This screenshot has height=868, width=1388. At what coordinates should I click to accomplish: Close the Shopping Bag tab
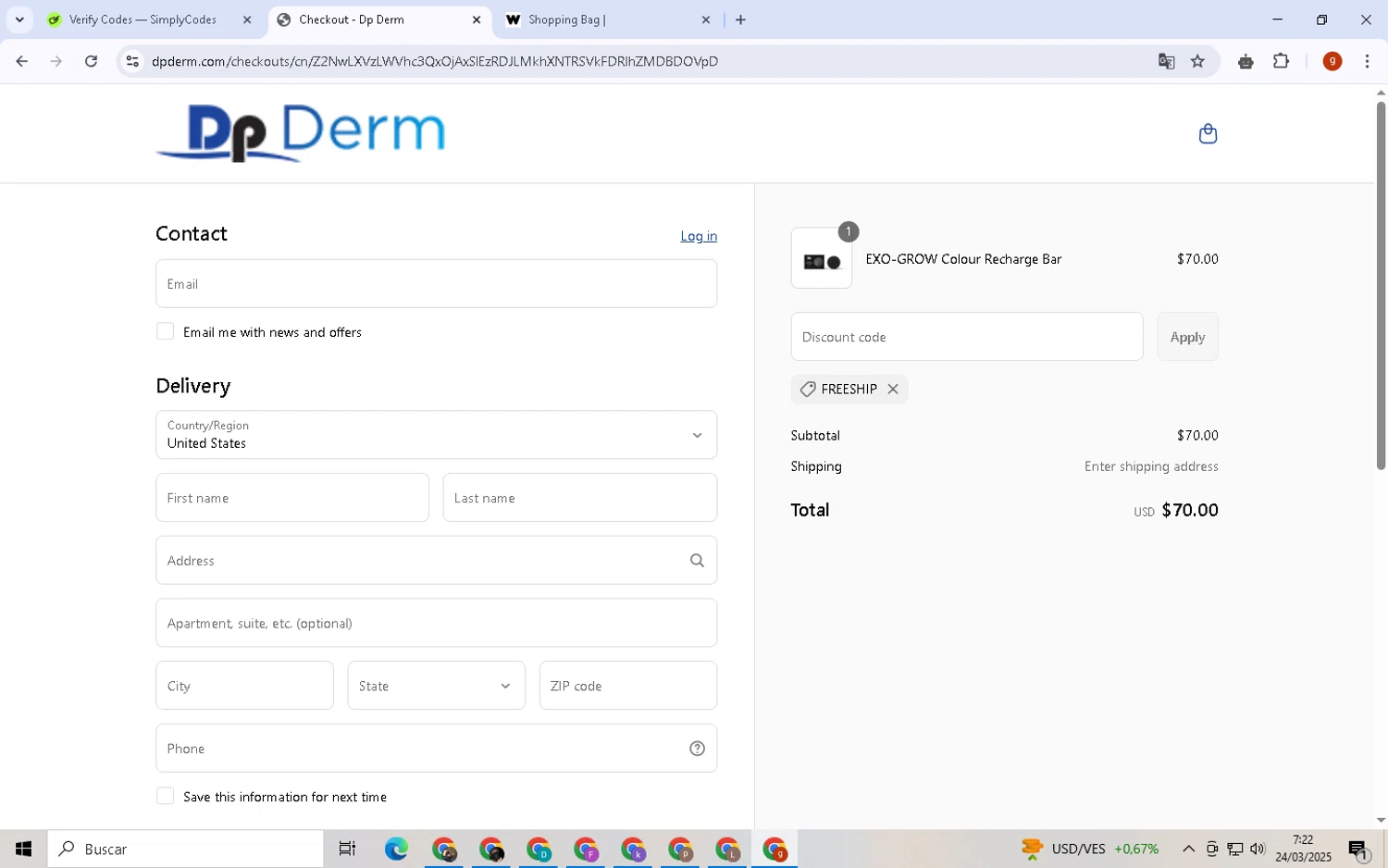pos(706,19)
